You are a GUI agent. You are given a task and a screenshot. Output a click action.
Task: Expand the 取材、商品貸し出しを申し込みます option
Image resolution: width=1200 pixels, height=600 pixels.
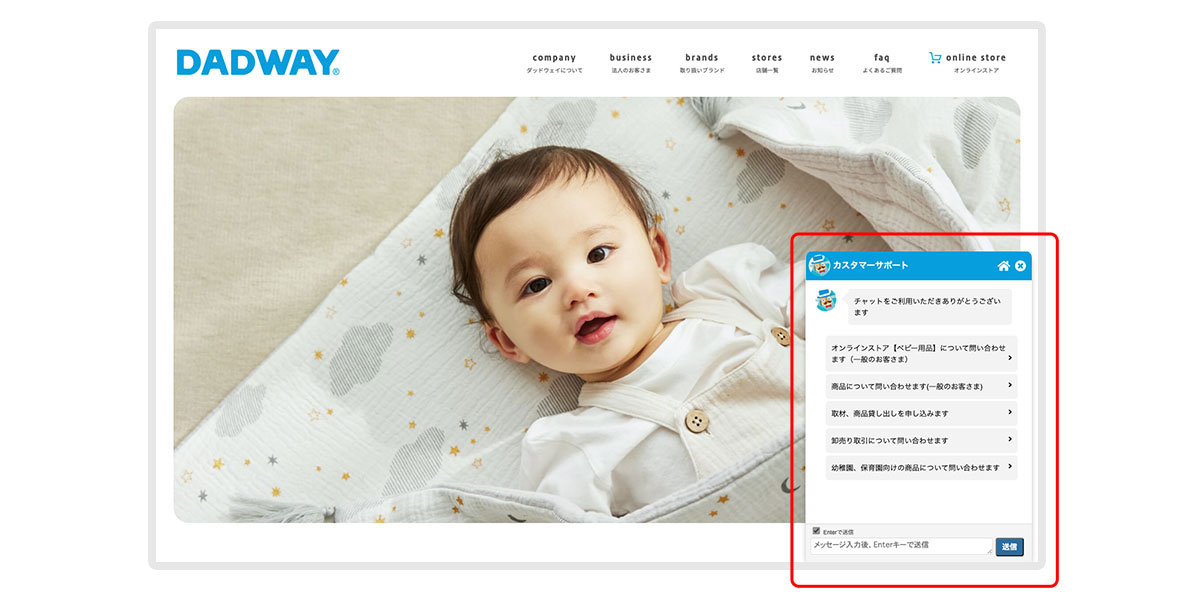point(921,413)
